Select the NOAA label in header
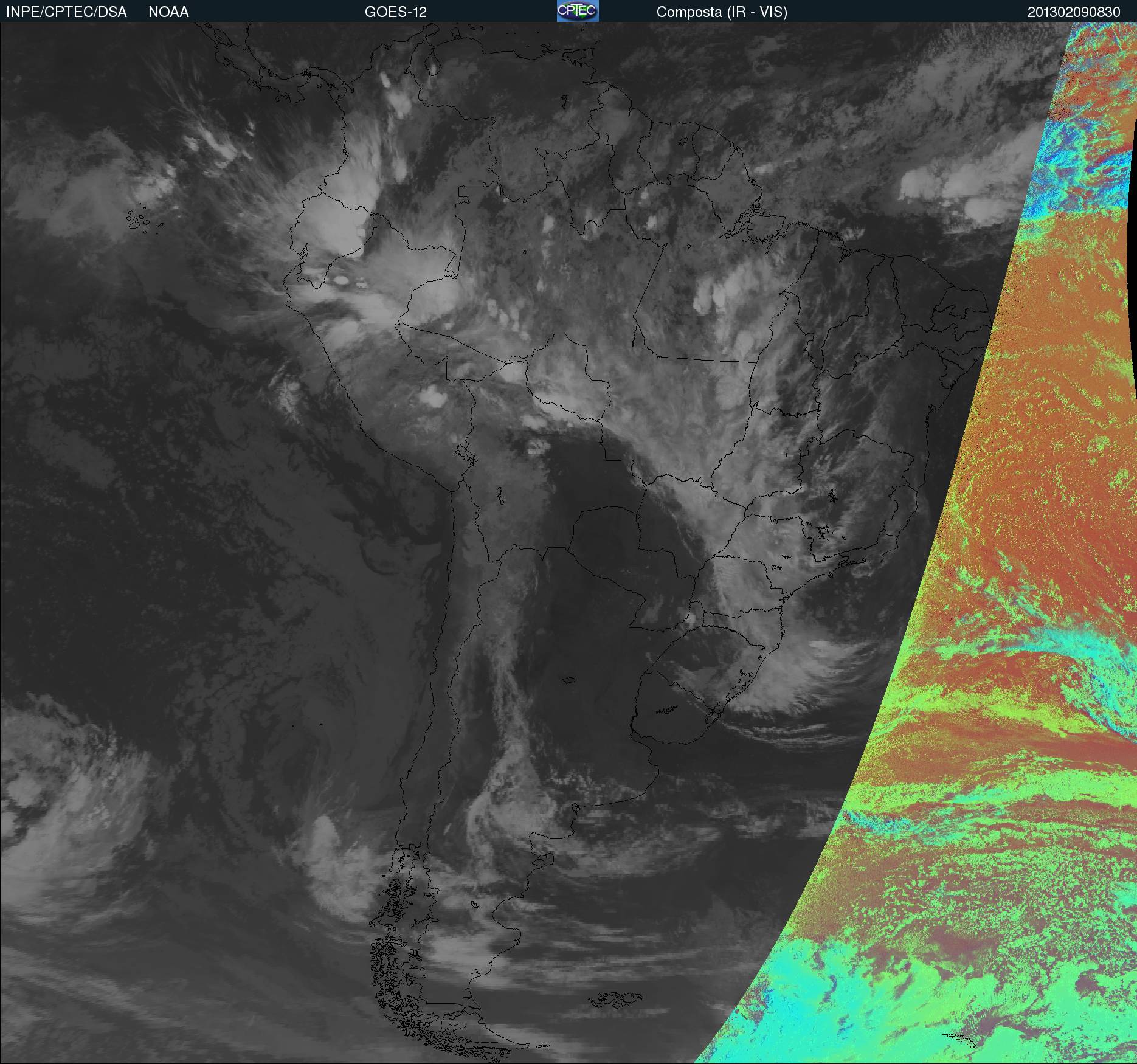Viewport: 1137px width, 1064px height. click(x=168, y=12)
